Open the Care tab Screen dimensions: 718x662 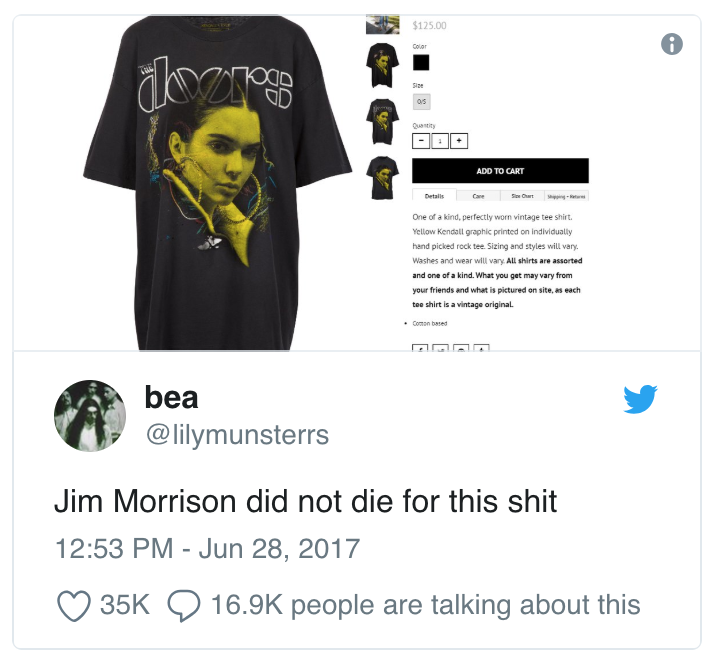[x=478, y=196]
